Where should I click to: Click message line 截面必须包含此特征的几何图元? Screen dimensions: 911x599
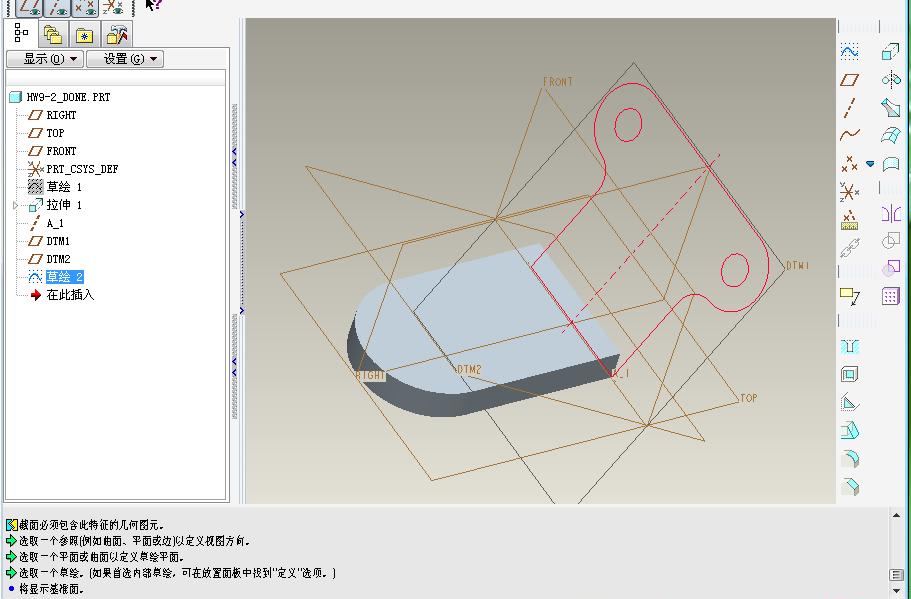click(x=92, y=525)
